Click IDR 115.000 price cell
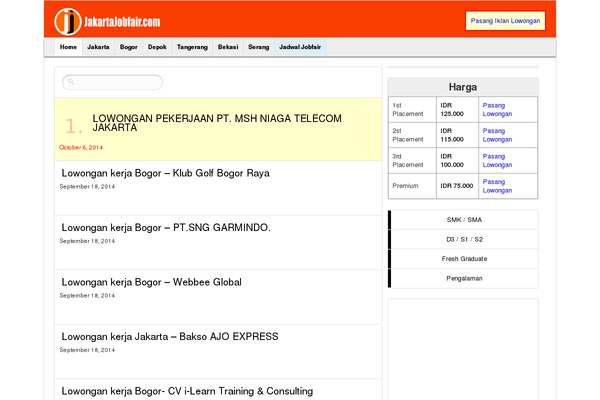 457,135
